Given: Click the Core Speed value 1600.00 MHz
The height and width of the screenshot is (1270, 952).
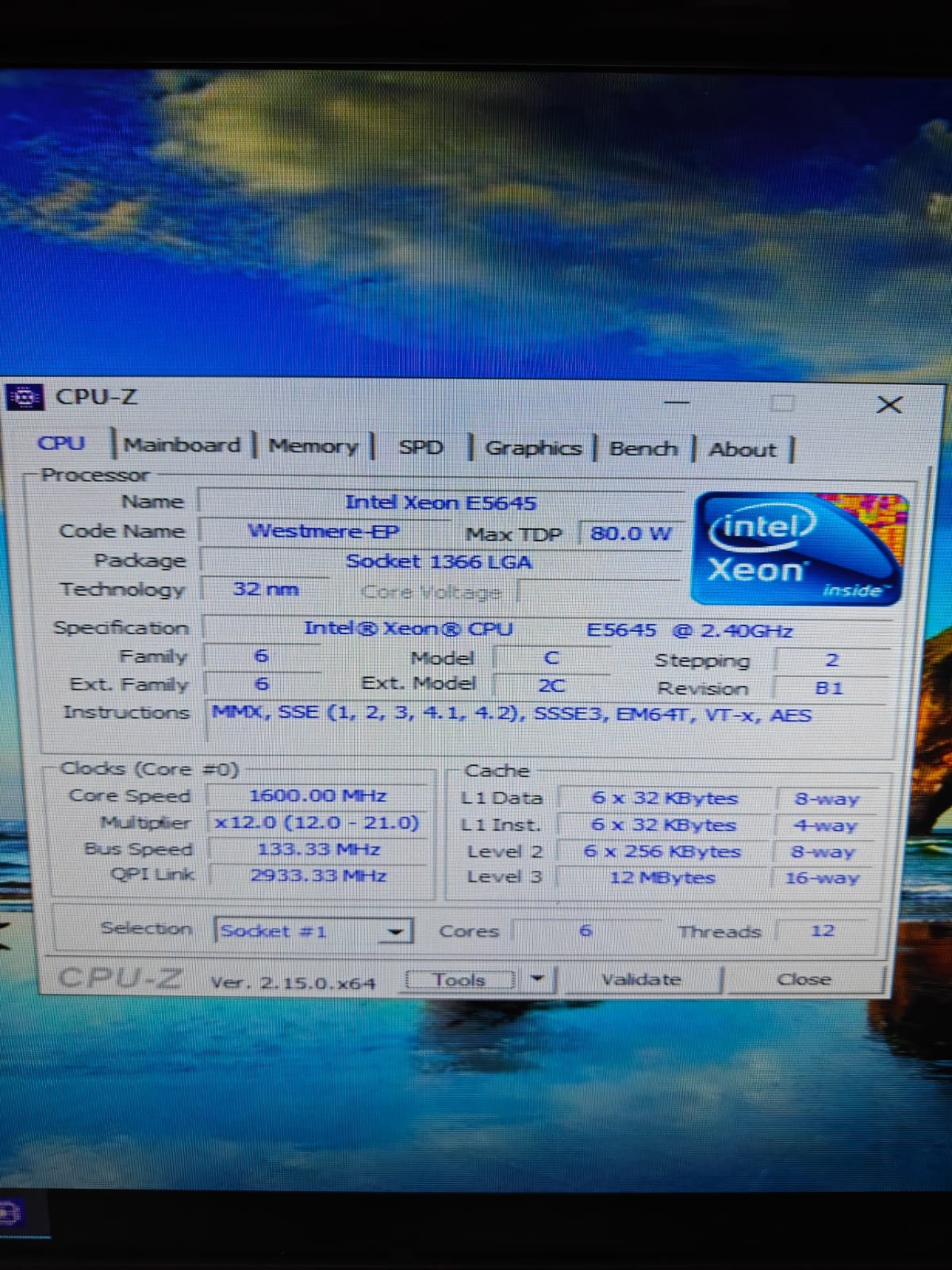Looking at the screenshot, I should point(318,795).
